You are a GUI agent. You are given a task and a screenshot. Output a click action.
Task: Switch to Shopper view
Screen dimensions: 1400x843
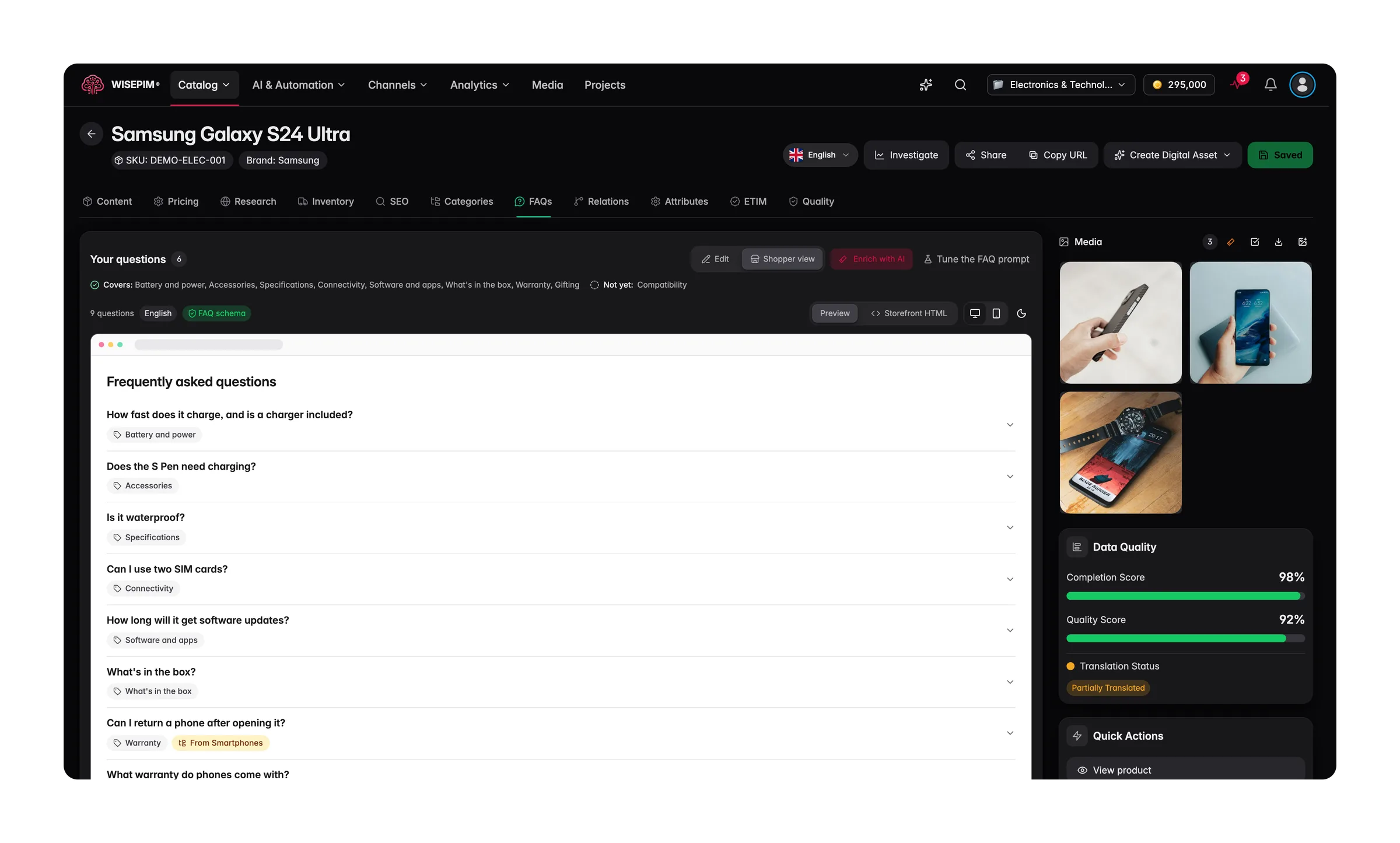782,259
